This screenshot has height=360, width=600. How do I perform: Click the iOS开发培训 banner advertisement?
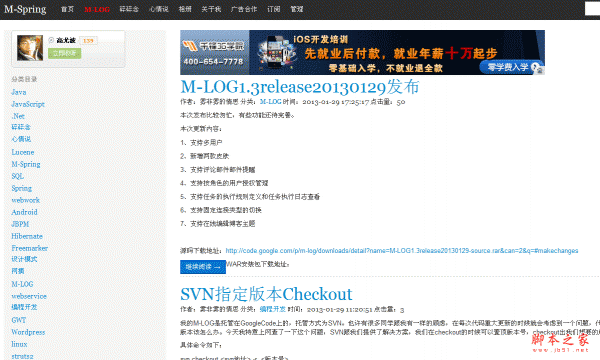(362, 52)
